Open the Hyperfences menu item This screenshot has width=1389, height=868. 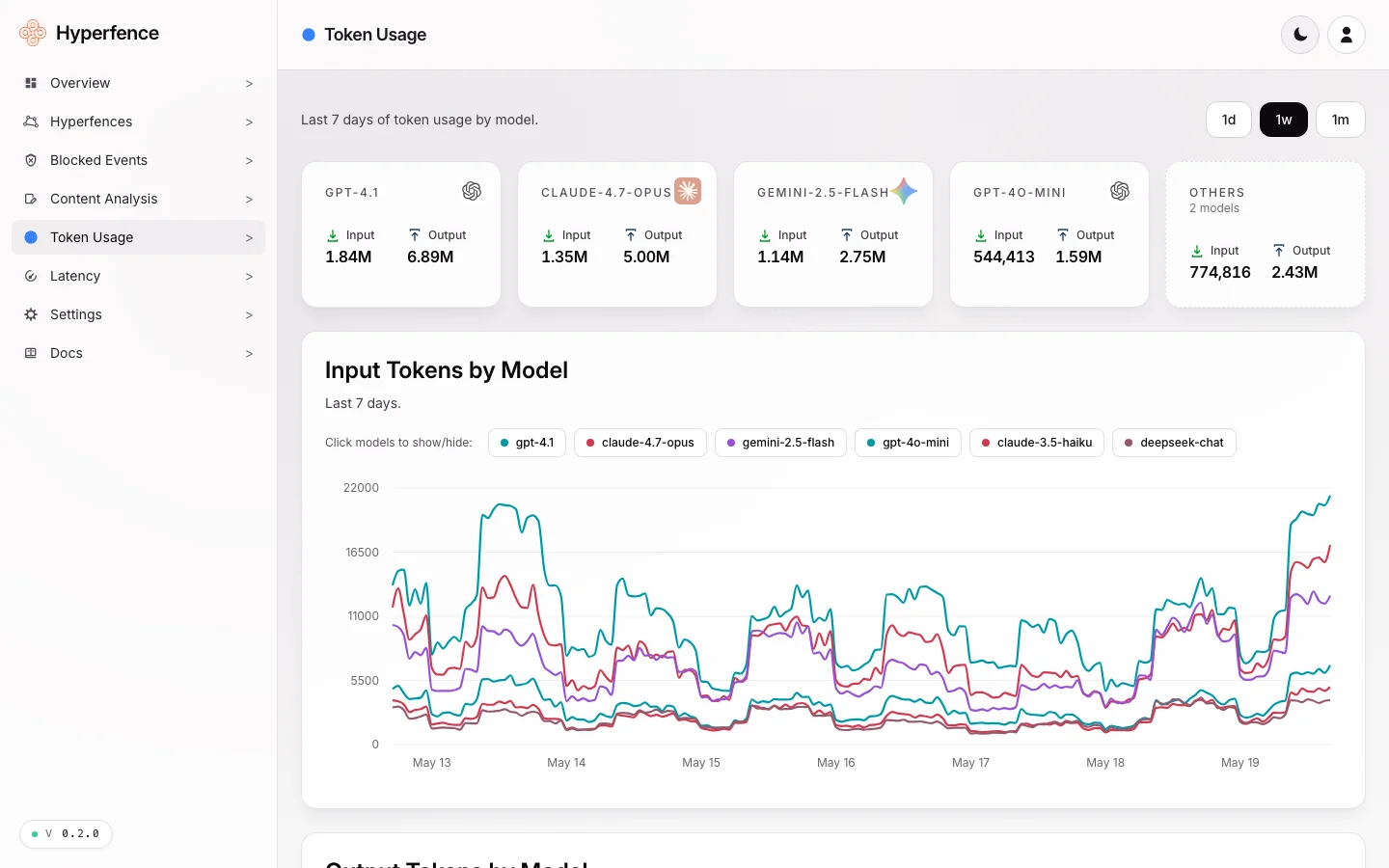click(138, 122)
